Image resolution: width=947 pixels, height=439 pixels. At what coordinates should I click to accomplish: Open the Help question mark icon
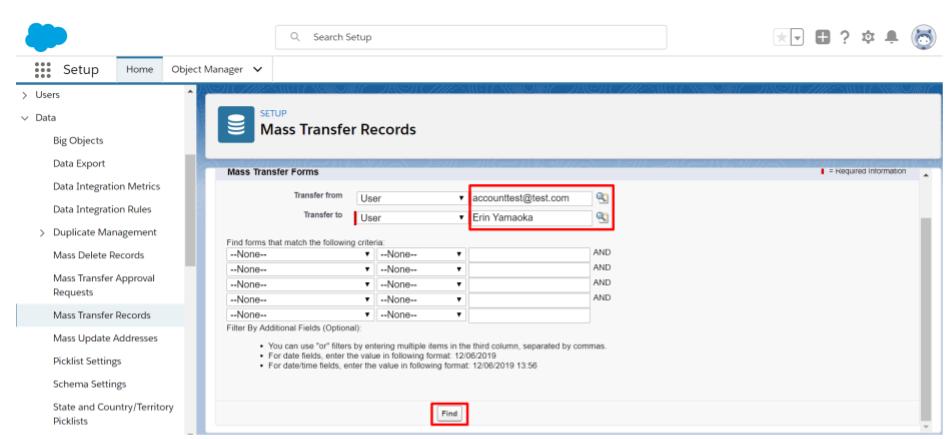click(x=845, y=37)
